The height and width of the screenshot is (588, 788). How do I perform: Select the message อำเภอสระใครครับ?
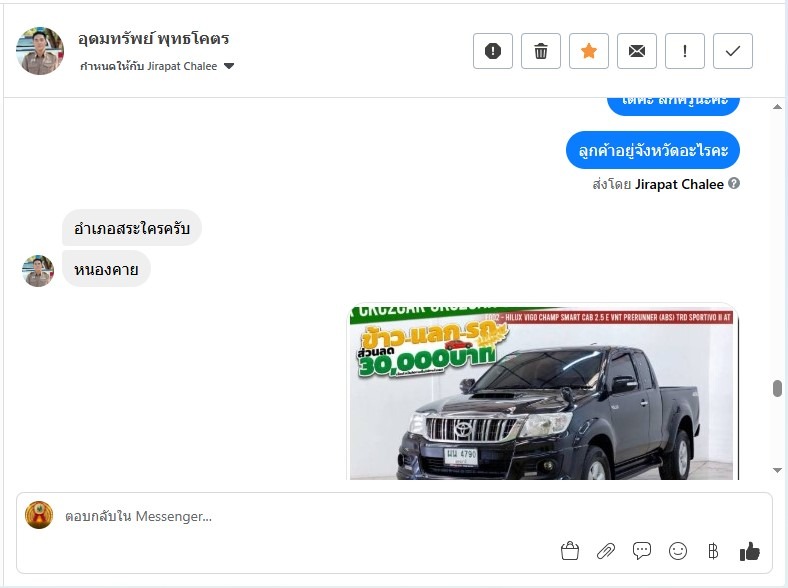(x=132, y=228)
